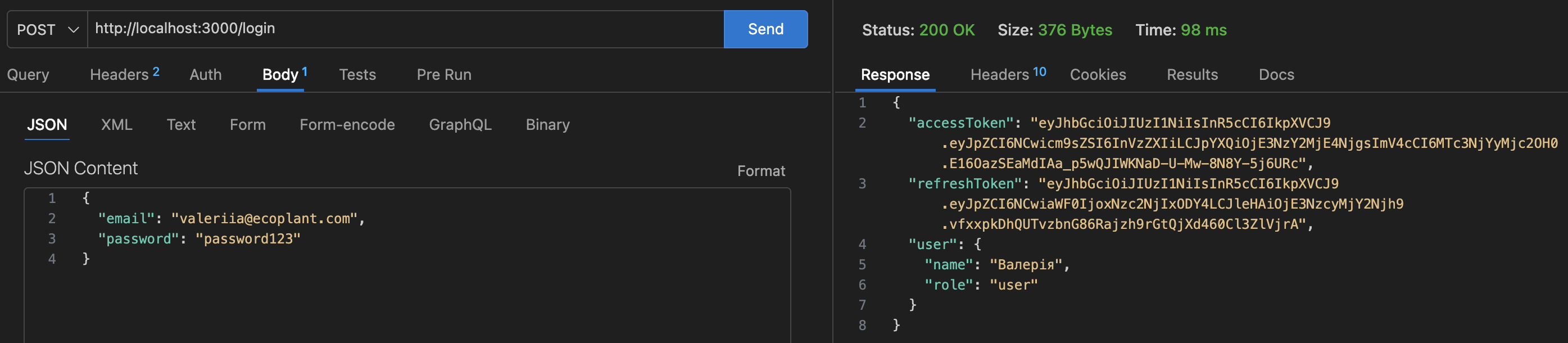Click the password line in JSON body
This screenshot has width=1568, height=343.
199,239
